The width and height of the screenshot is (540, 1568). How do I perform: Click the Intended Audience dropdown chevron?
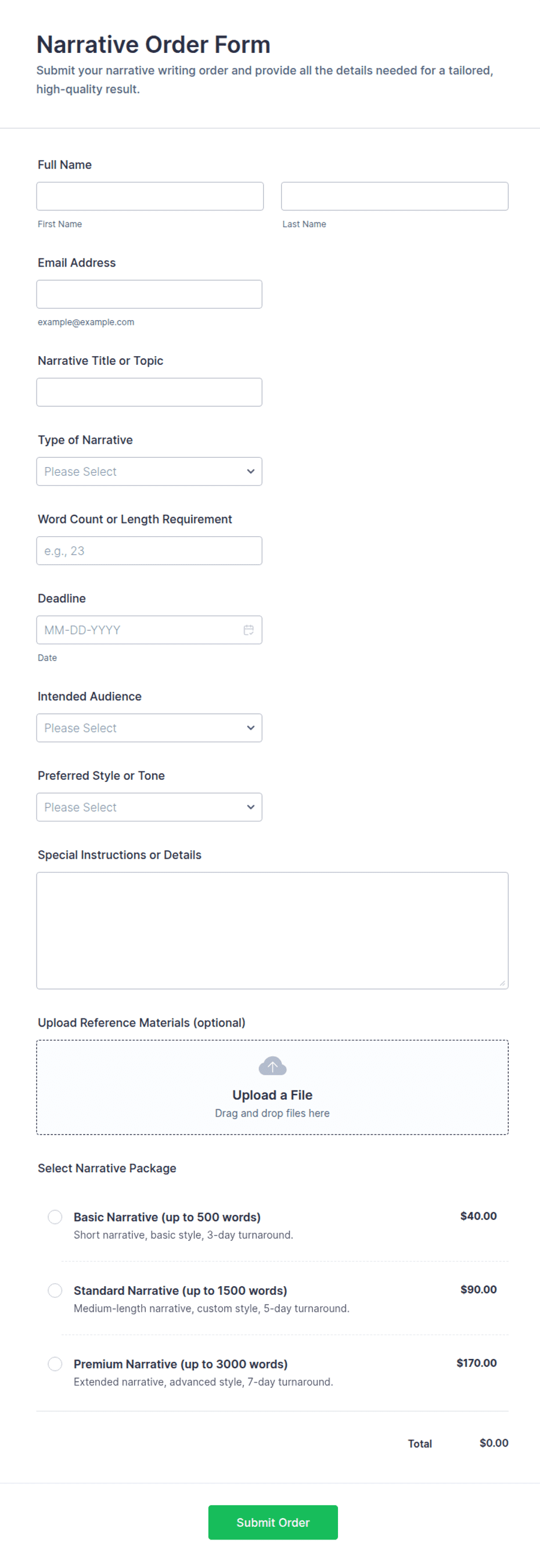(250, 728)
